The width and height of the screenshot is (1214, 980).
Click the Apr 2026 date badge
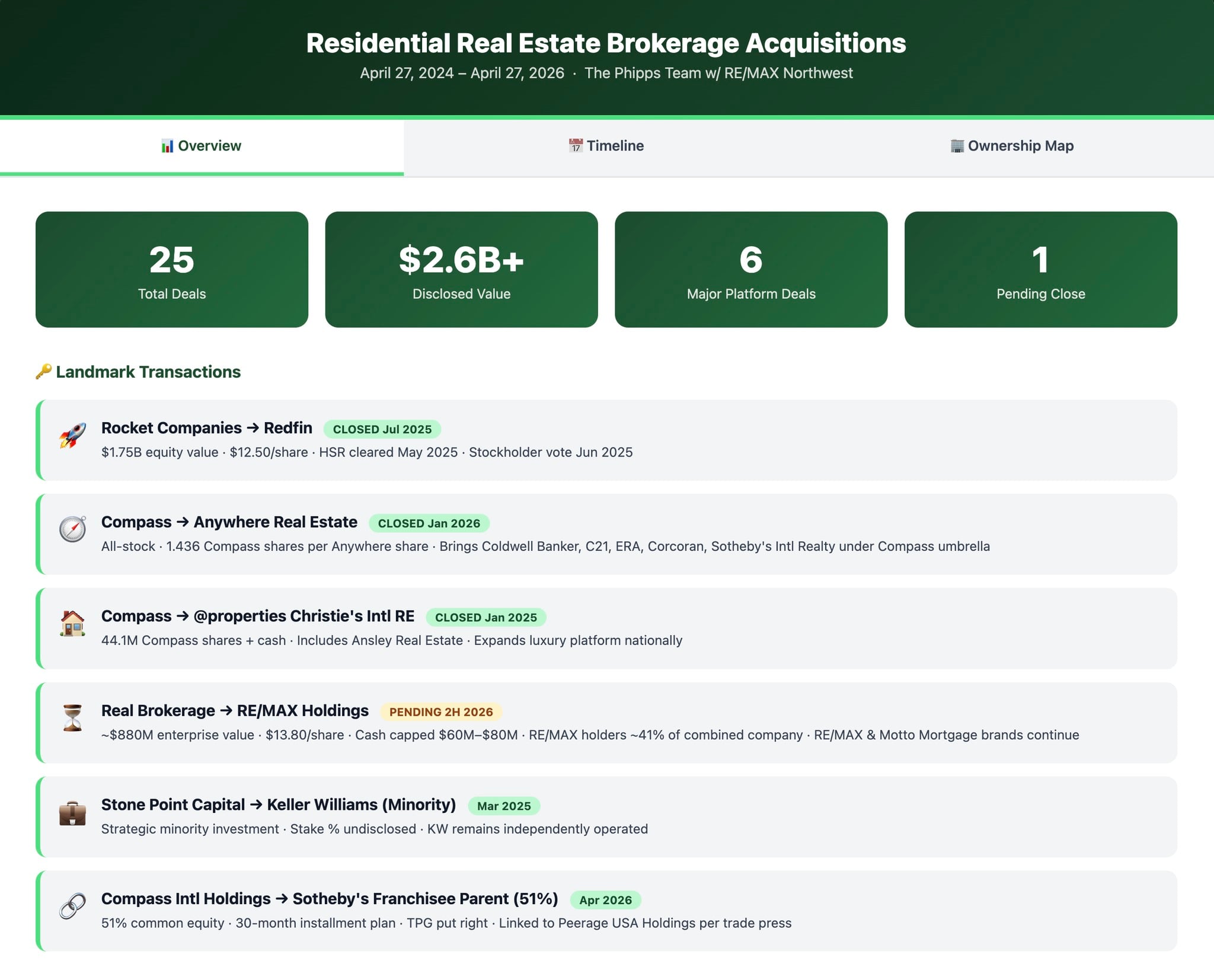pos(605,900)
